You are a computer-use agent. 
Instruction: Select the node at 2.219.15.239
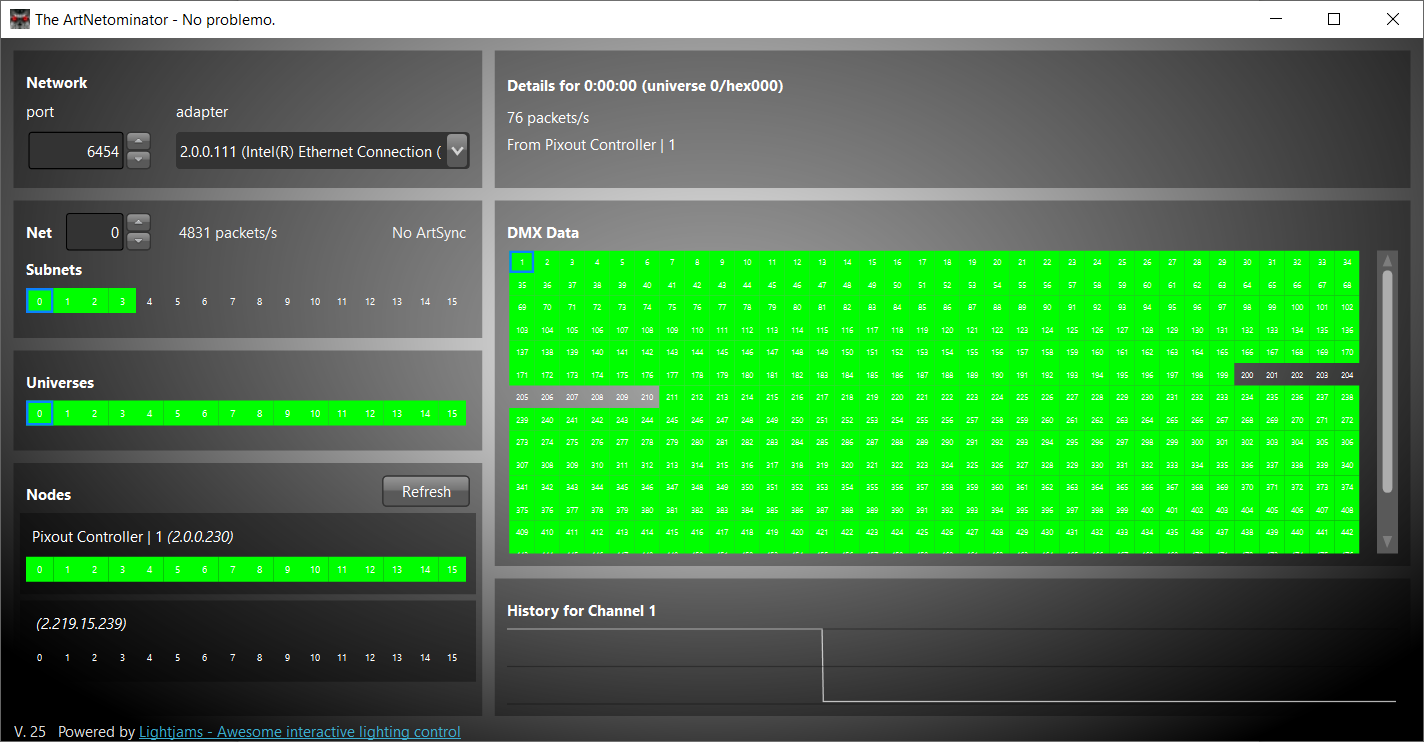(82, 623)
